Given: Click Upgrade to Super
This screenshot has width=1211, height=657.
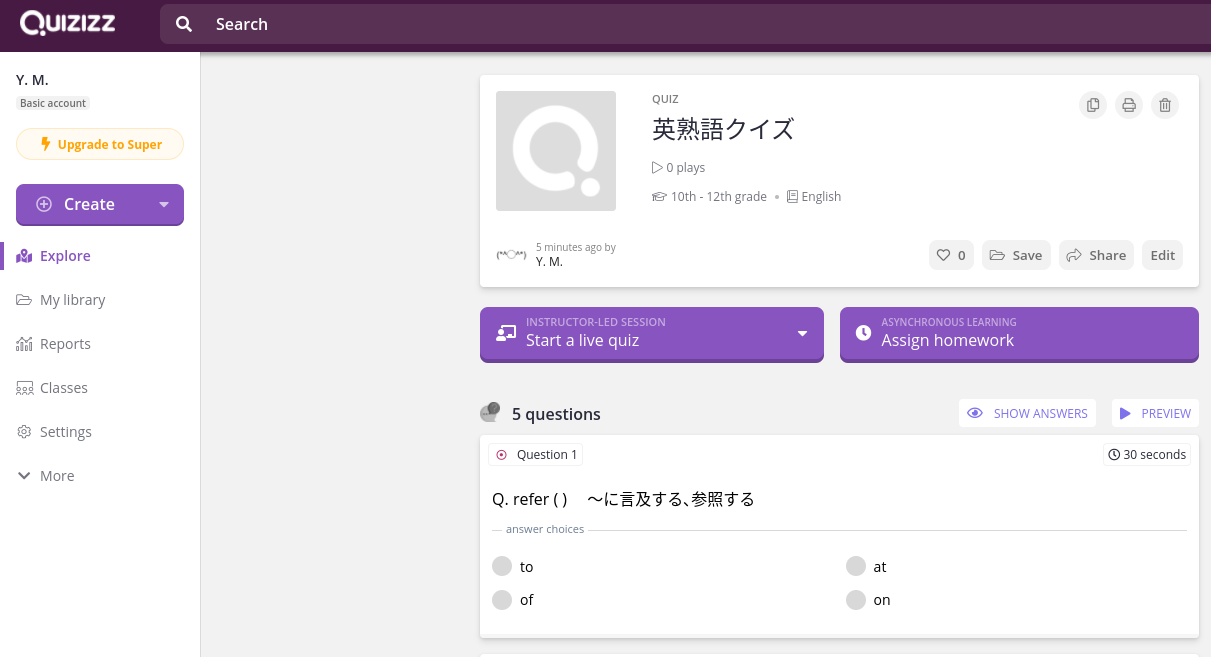Looking at the screenshot, I should (100, 143).
